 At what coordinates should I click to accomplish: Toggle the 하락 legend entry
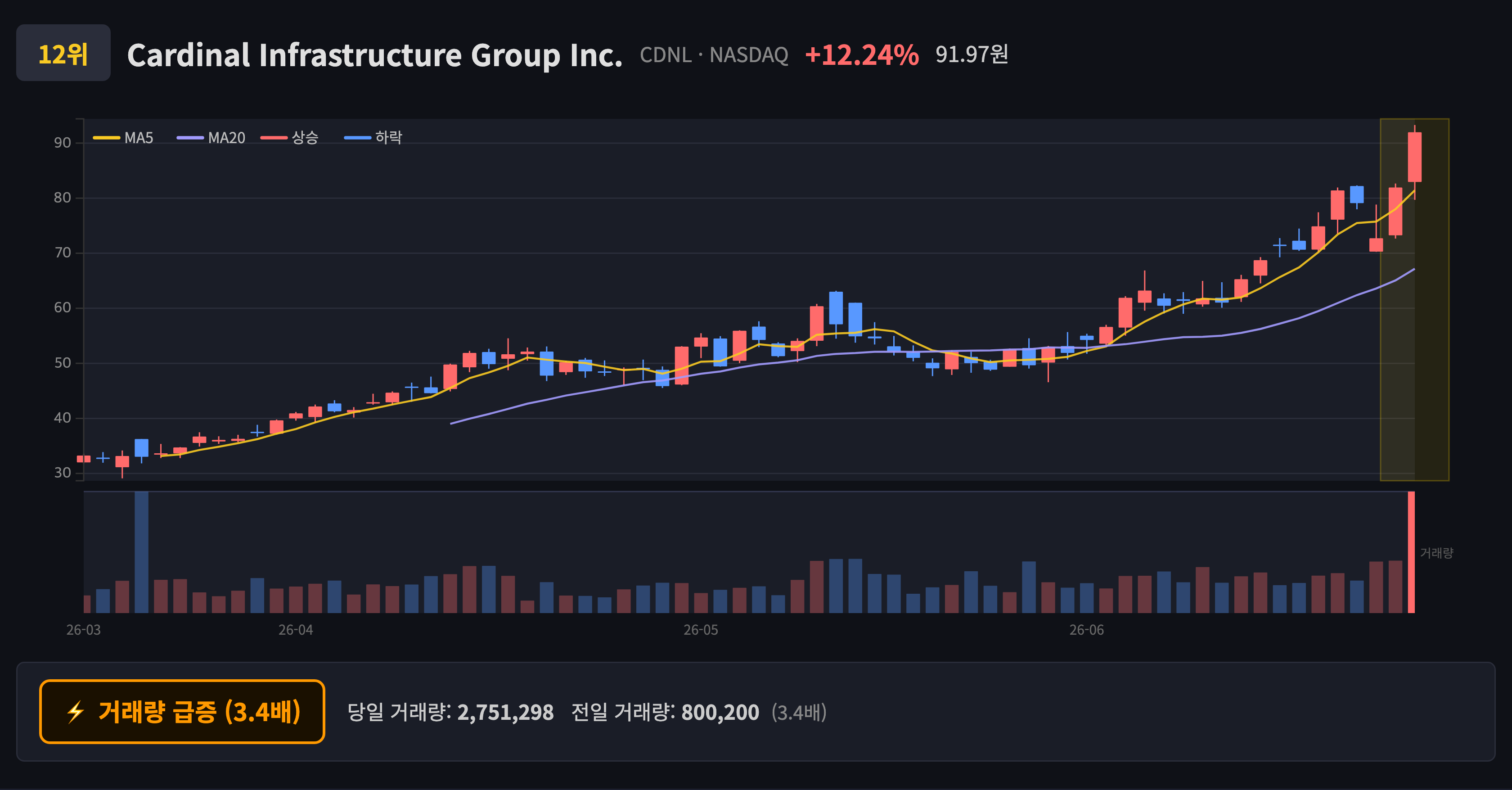pos(373,138)
